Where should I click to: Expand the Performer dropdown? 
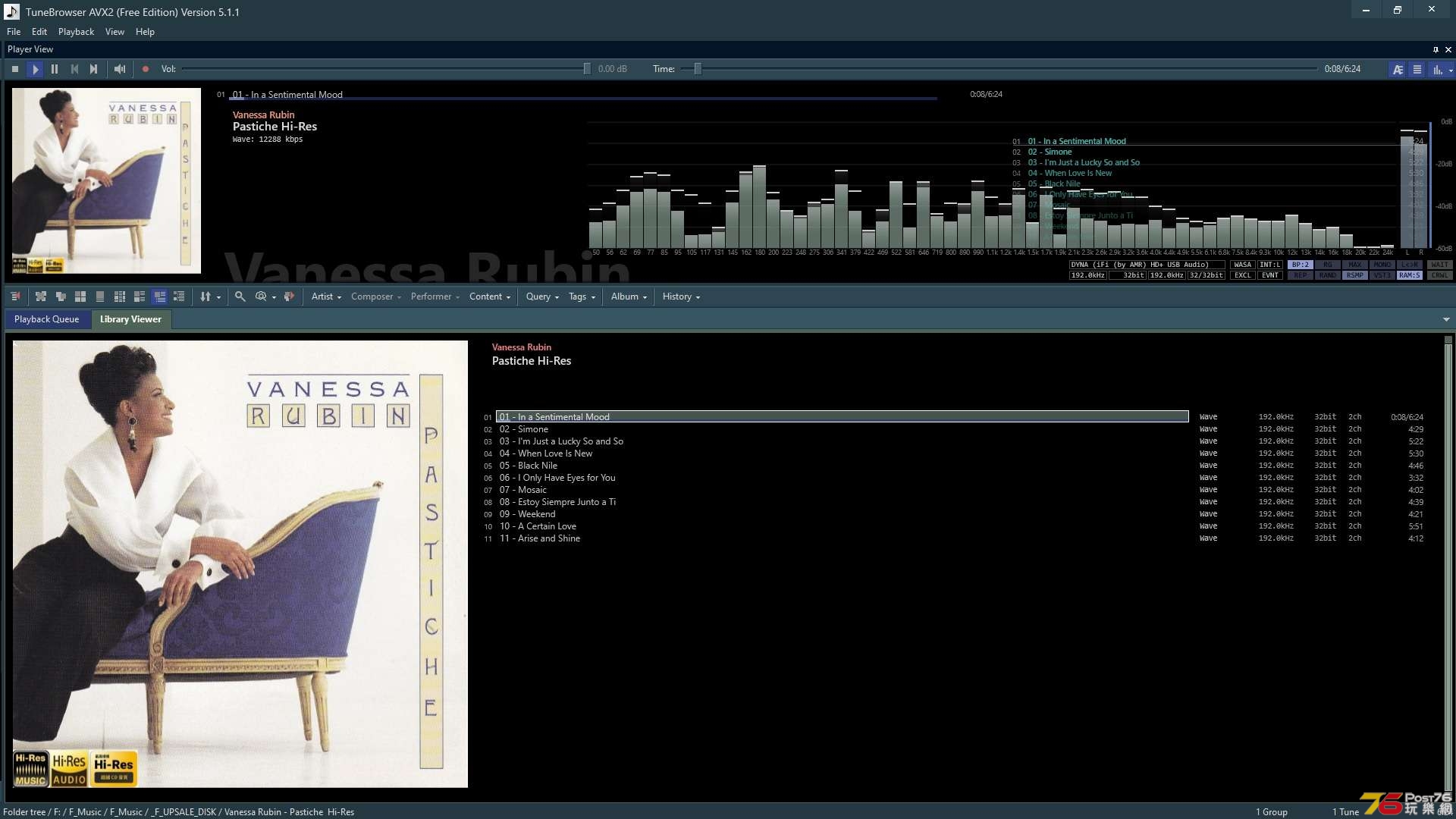(435, 297)
